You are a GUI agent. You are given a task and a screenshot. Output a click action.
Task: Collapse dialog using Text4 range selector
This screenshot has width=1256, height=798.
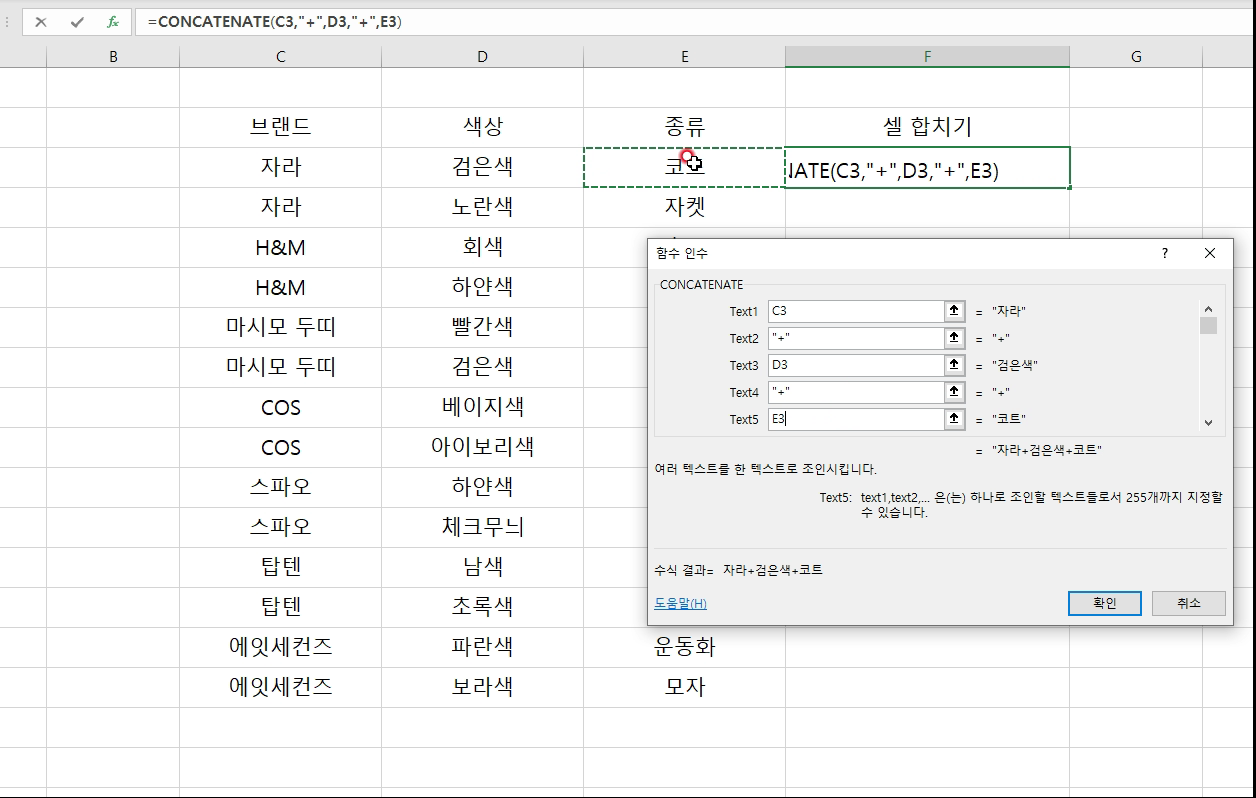[x=955, y=392]
